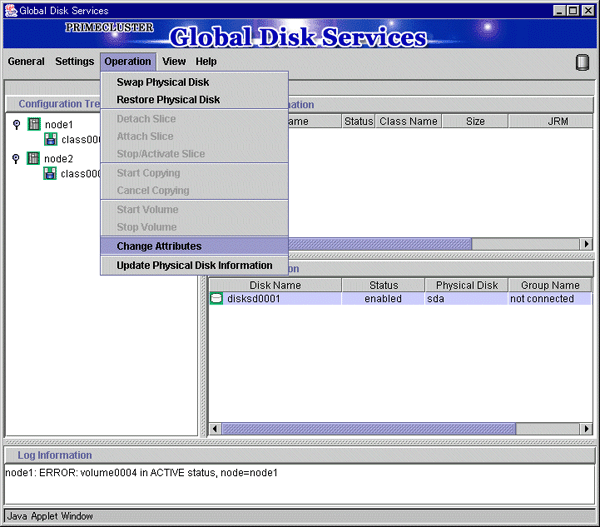Click the node2 server icon in tree

point(34,158)
